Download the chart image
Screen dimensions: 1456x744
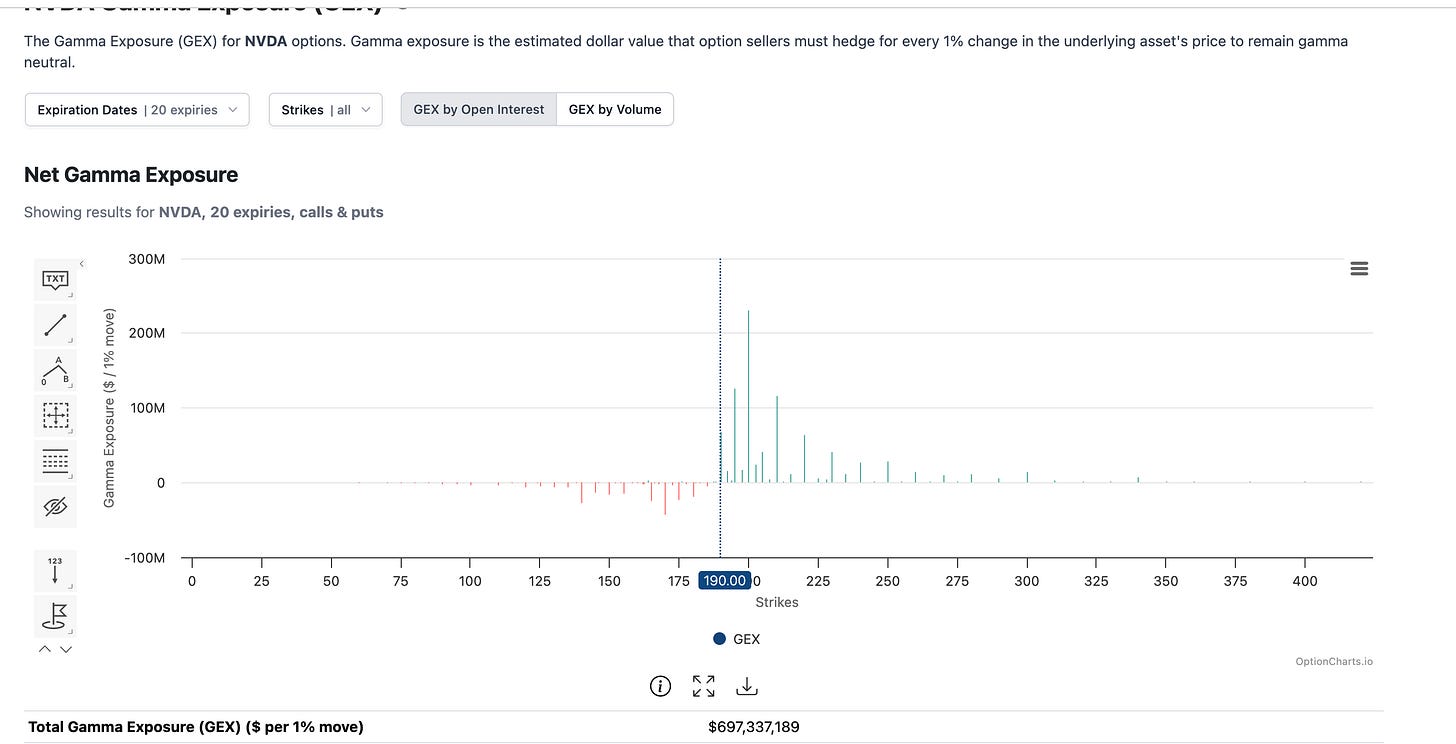click(747, 686)
